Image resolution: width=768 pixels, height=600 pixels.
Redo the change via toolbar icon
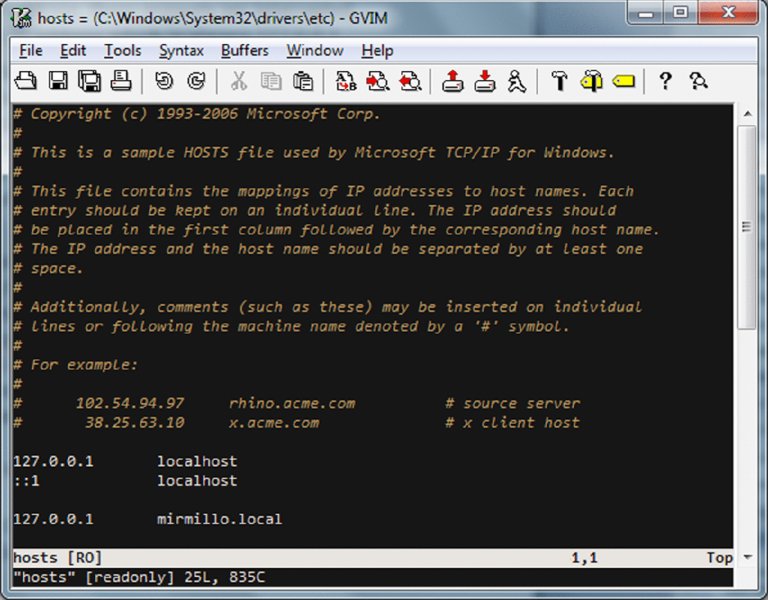point(196,81)
